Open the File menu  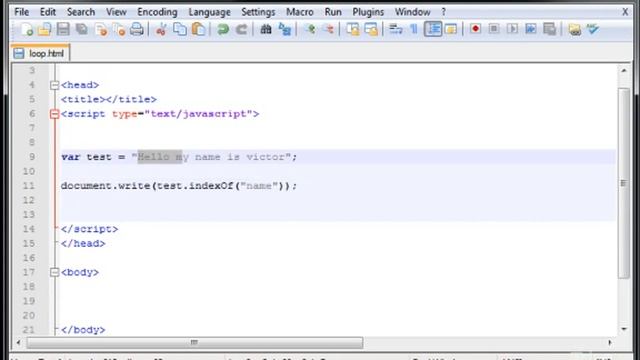[x=22, y=12]
